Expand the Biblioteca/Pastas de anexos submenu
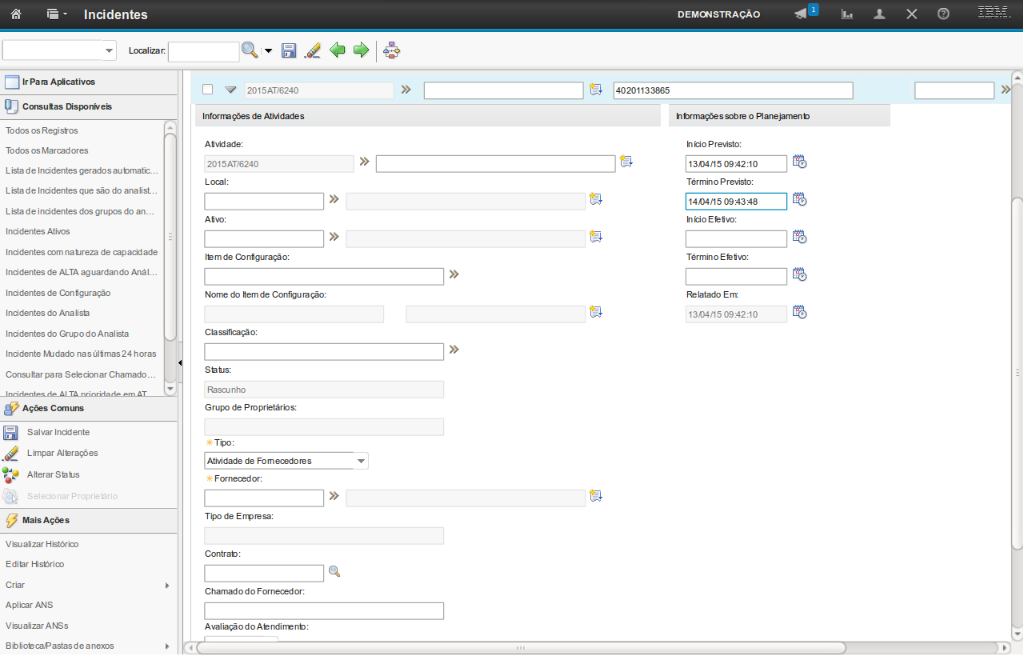1023x655 pixels. pos(167,646)
